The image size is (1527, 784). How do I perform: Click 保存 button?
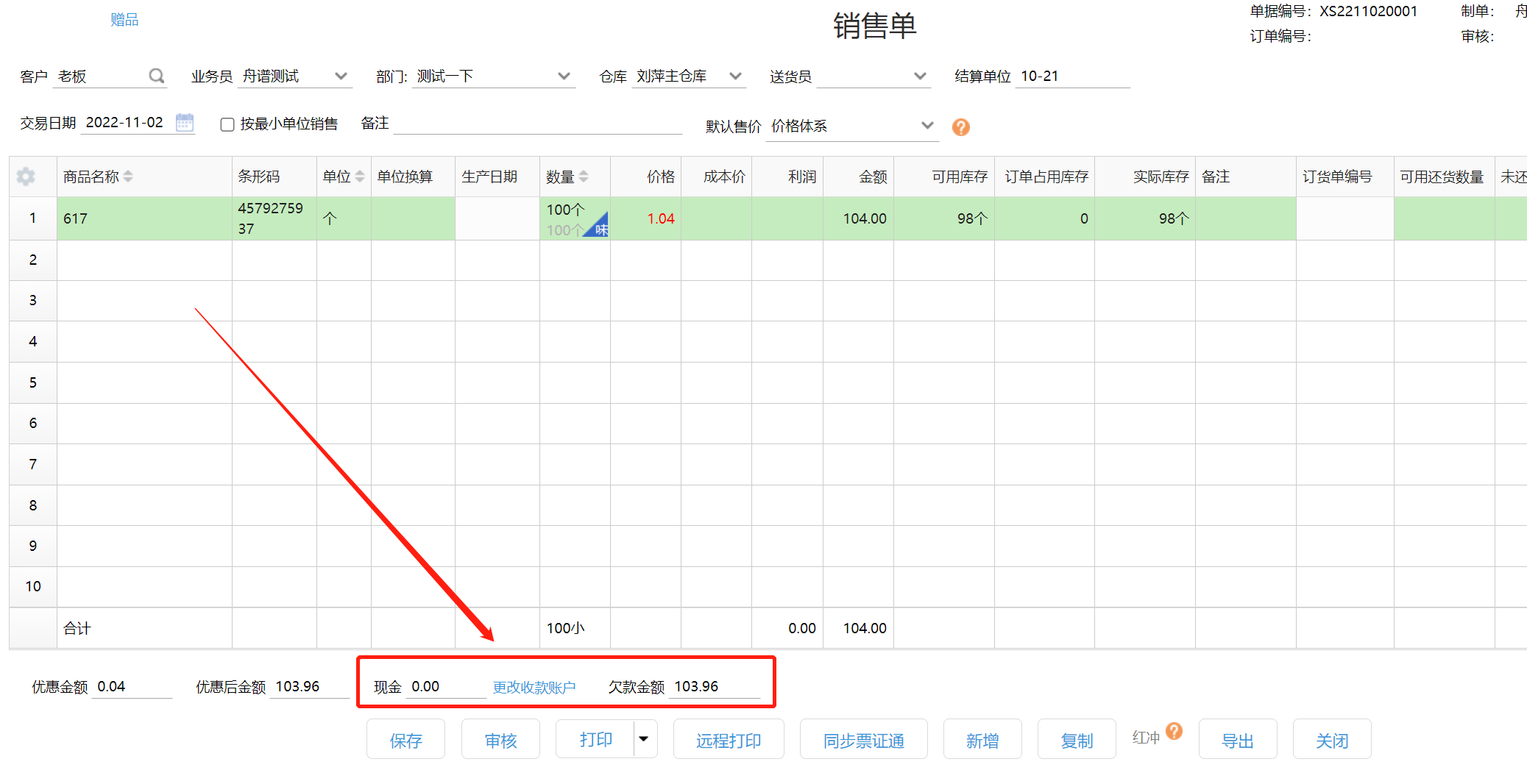[405, 740]
